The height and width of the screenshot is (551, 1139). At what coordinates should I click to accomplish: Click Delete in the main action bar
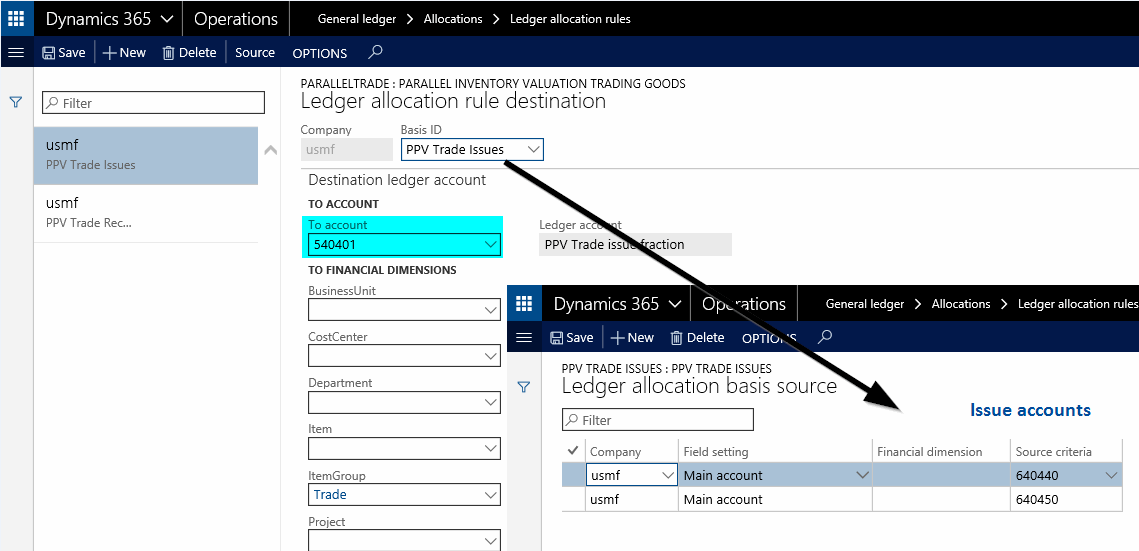(x=189, y=53)
